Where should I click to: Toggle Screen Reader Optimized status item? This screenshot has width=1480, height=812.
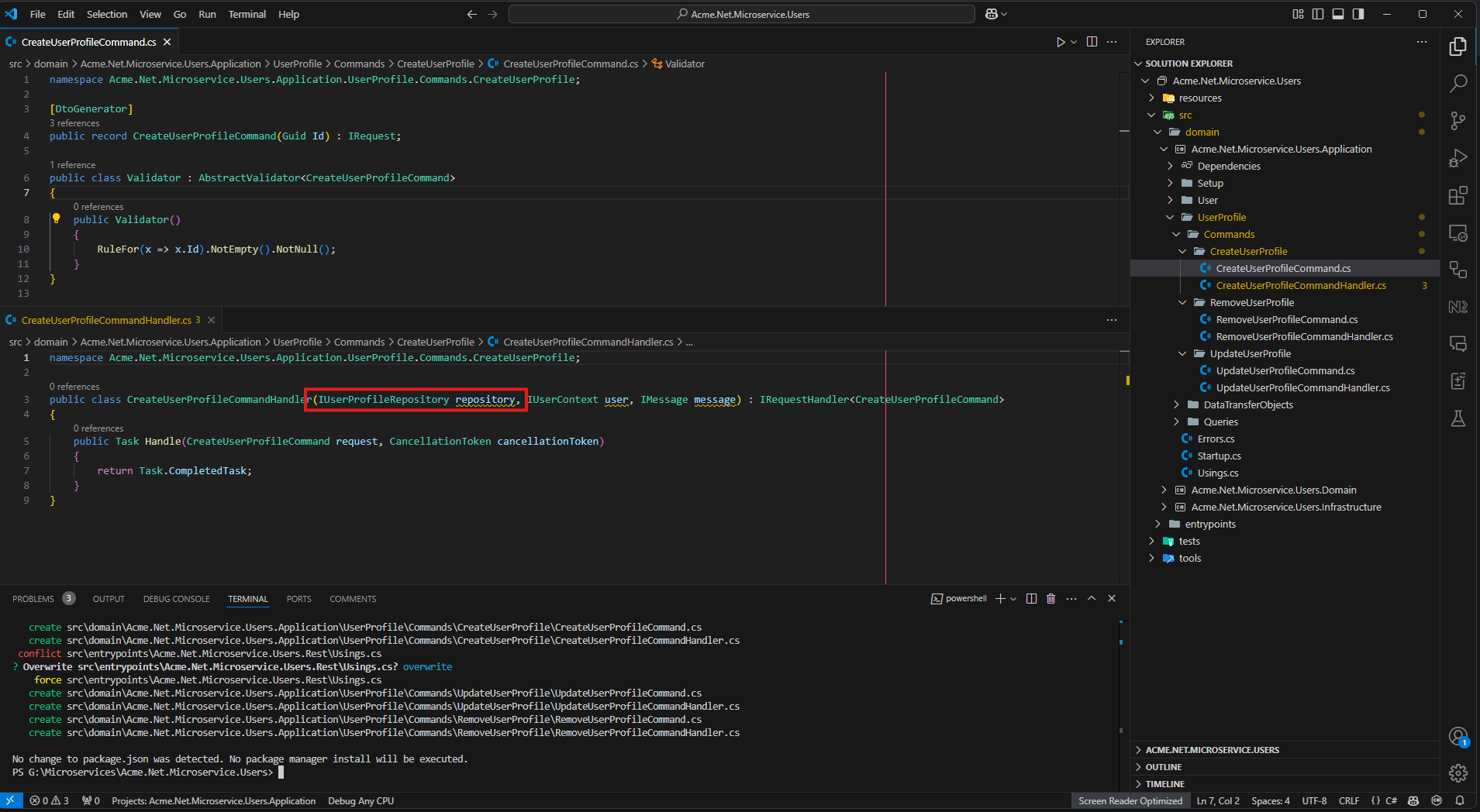(1130, 801)
